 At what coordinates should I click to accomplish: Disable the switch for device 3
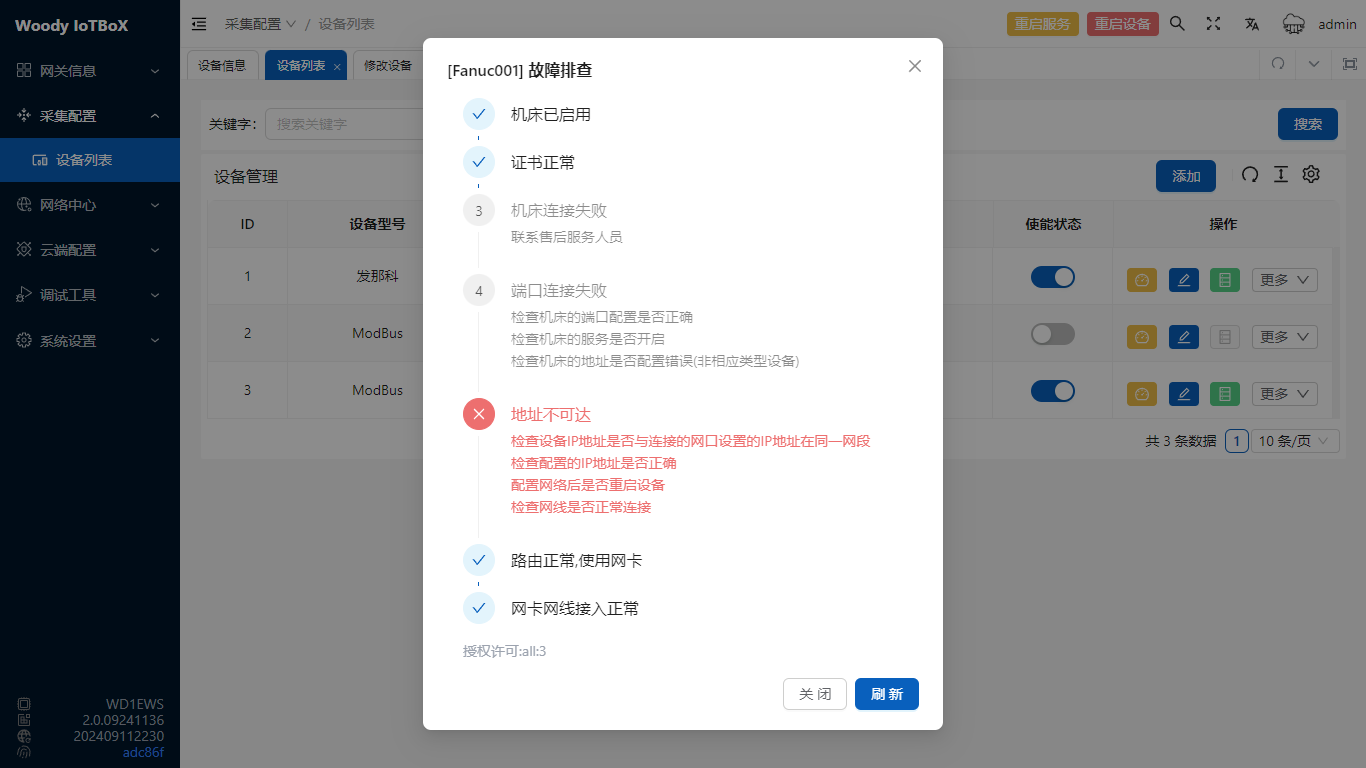pos(1052,391)
